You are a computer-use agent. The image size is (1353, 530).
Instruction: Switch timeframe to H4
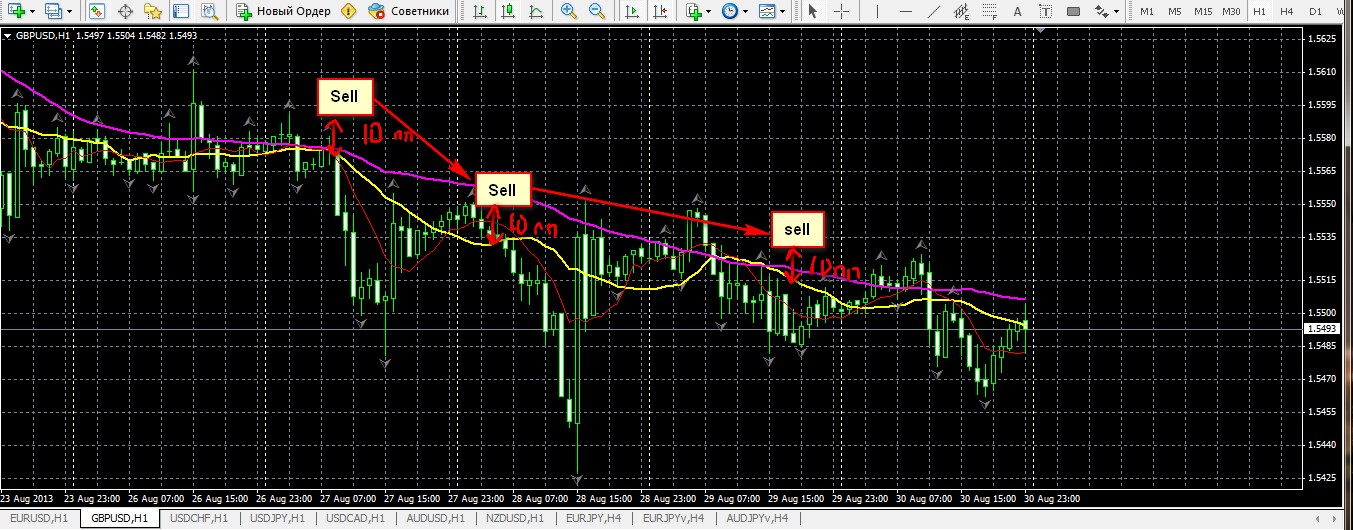[x=1287, y=12]
